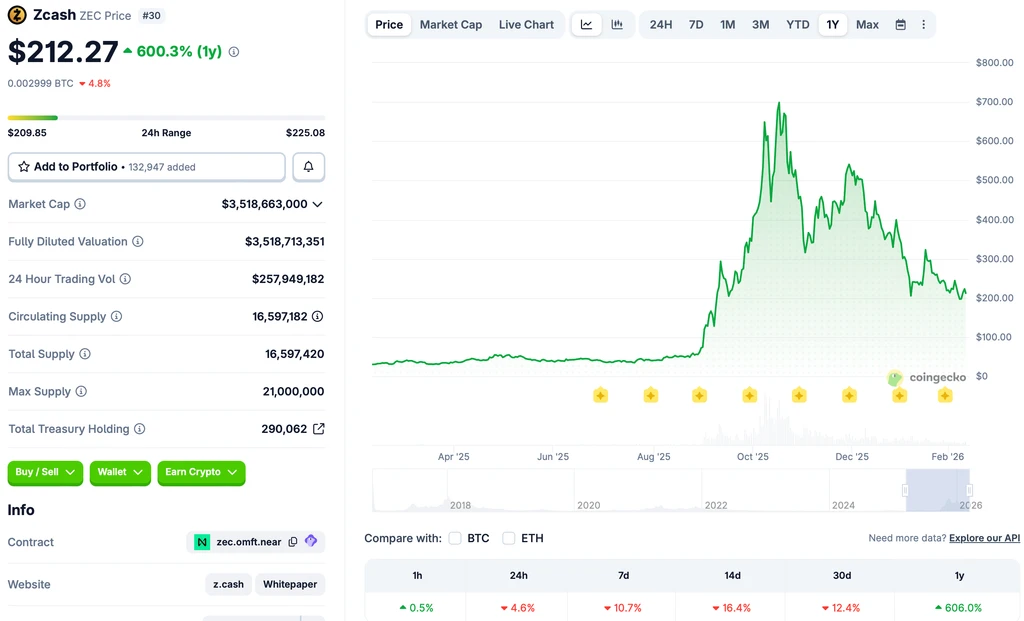Open Market Cap info icon

point(80,204)
